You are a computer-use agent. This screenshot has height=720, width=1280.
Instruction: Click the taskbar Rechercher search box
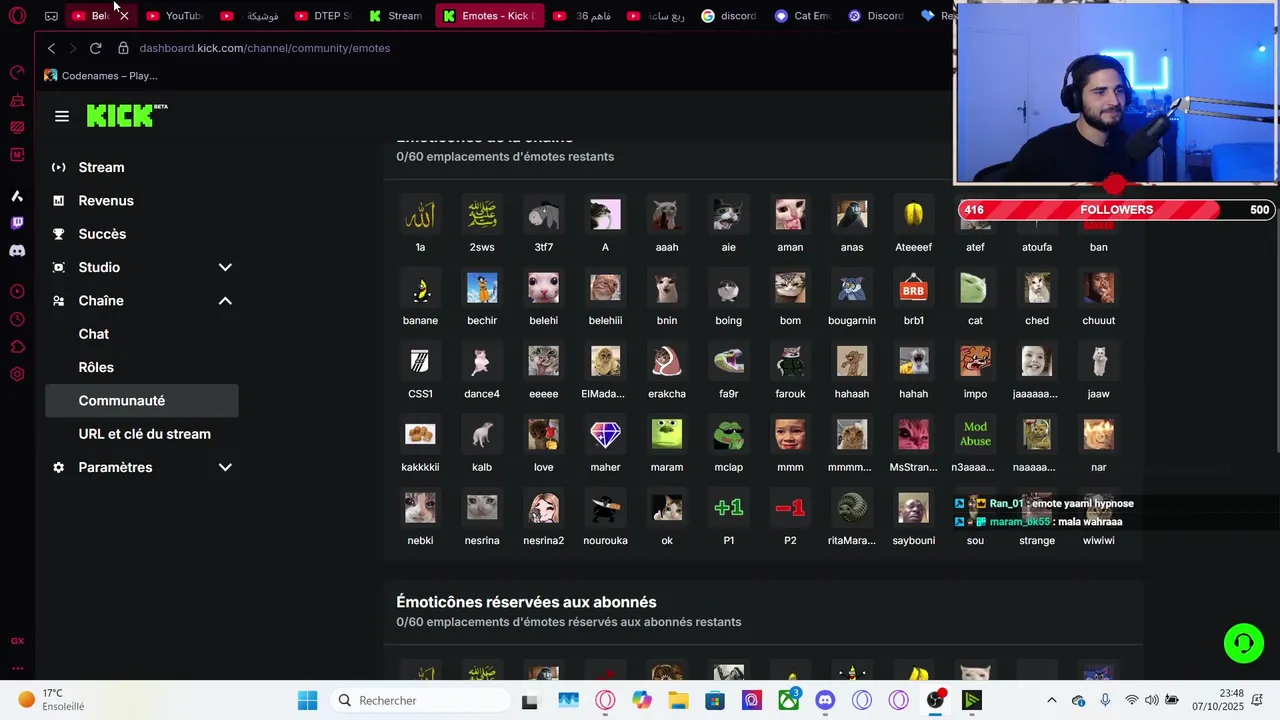point(421,700)
